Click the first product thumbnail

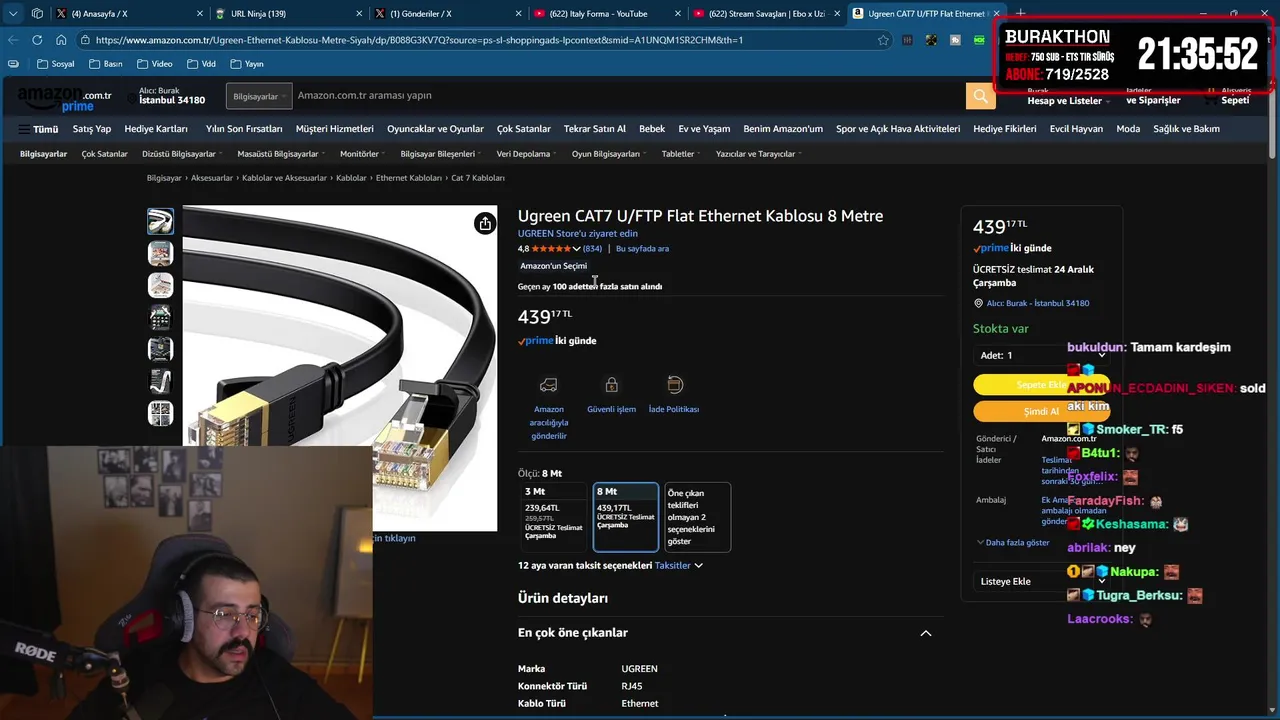pos(160,221)
